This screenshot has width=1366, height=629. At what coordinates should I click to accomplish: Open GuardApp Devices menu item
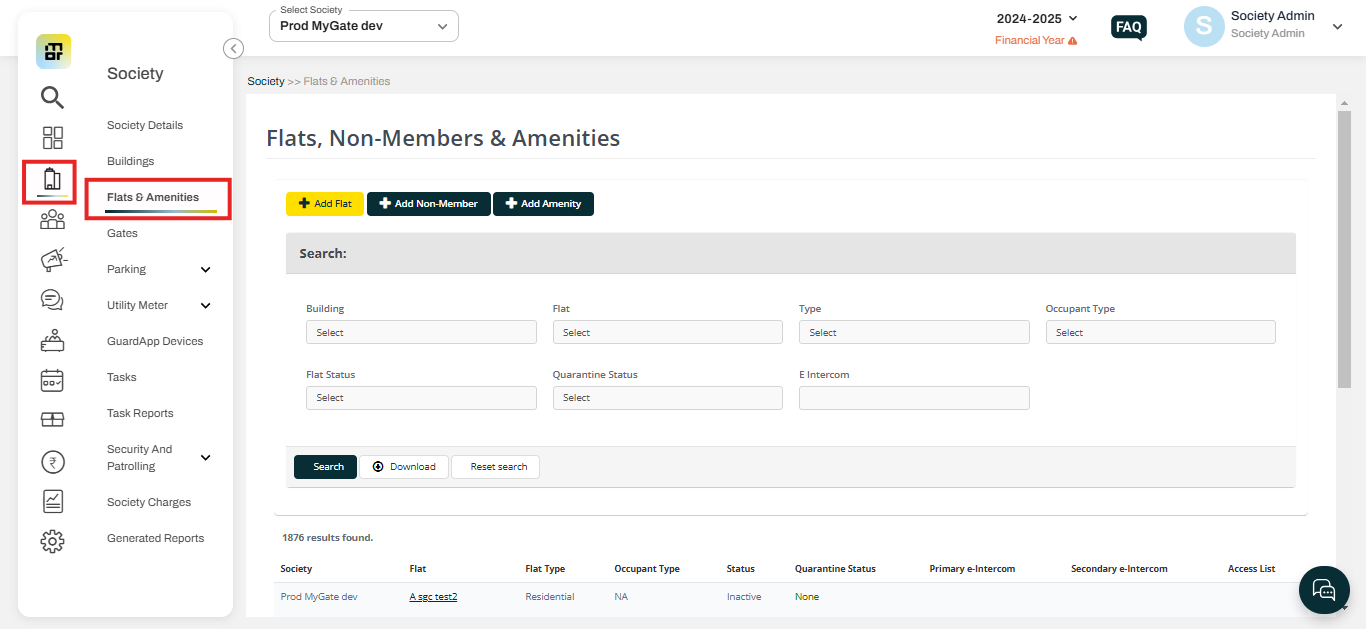tap(155, 341)
